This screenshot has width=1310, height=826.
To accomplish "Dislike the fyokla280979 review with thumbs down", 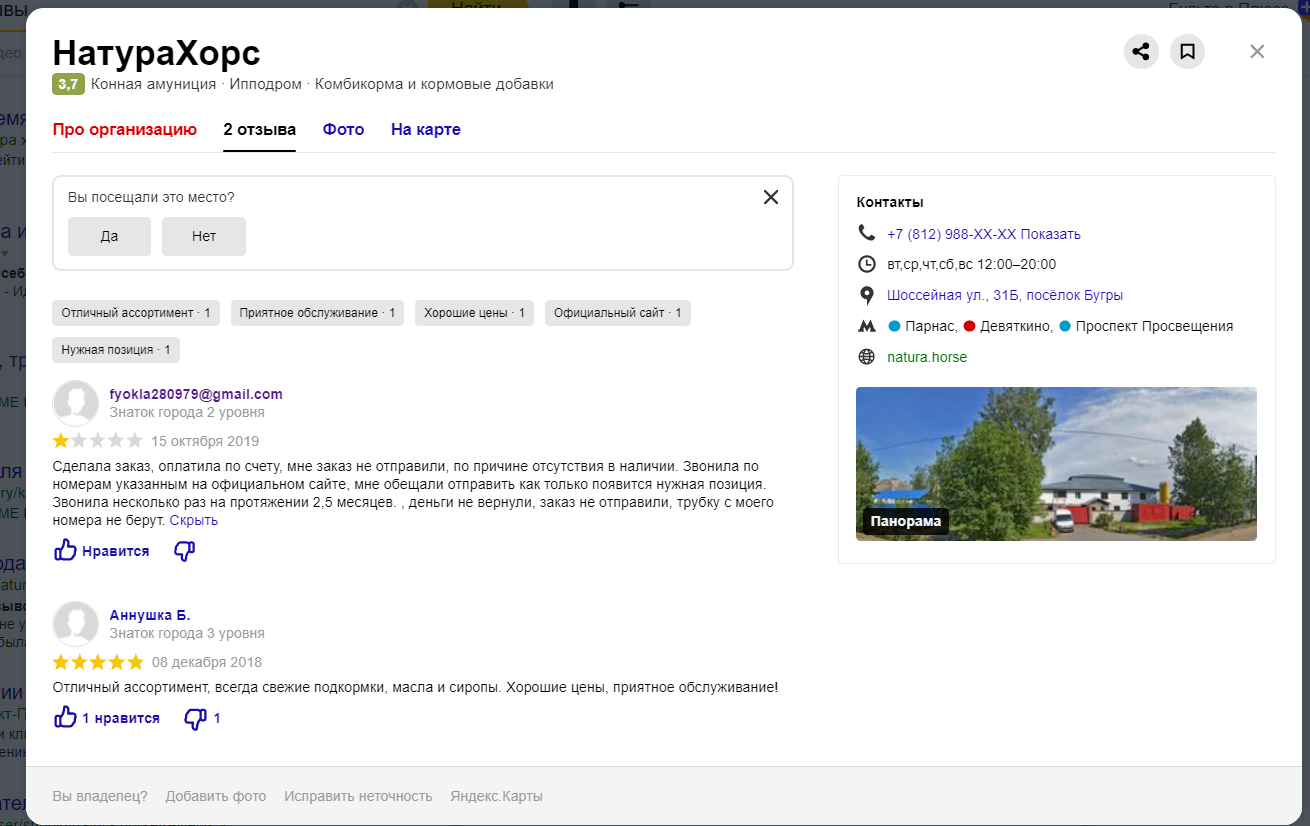I will (184, 551).
